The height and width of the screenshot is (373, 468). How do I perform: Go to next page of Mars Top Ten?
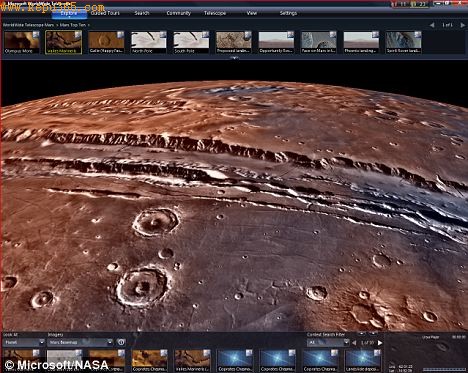click(463, 25)
